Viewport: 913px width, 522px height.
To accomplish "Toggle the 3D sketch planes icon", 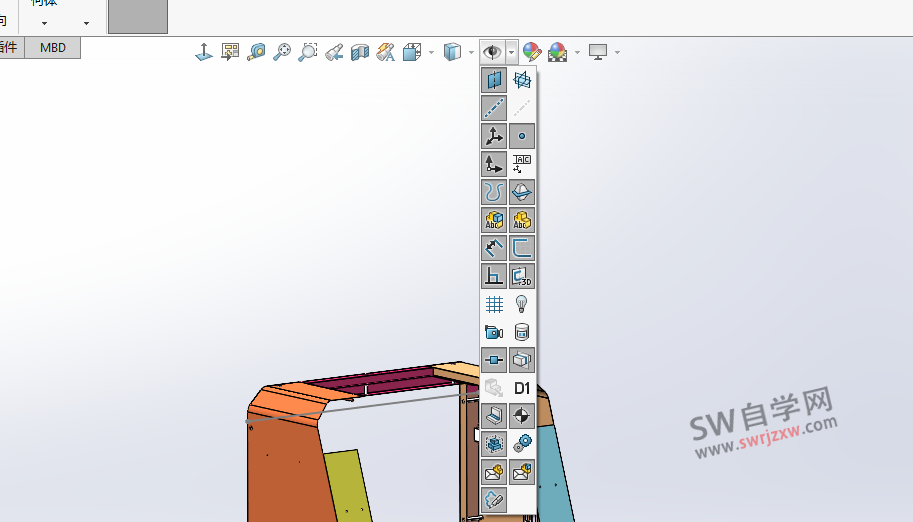I will point(522,276).
